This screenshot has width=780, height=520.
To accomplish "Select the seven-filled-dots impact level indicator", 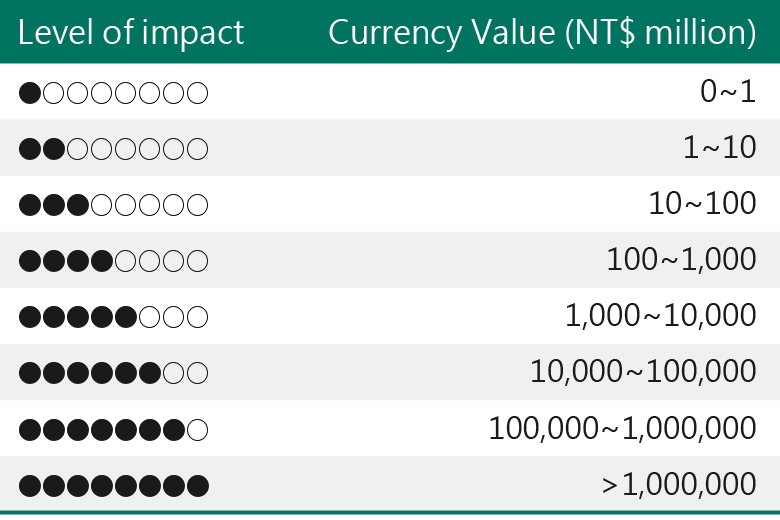I will tap(113, 430).
